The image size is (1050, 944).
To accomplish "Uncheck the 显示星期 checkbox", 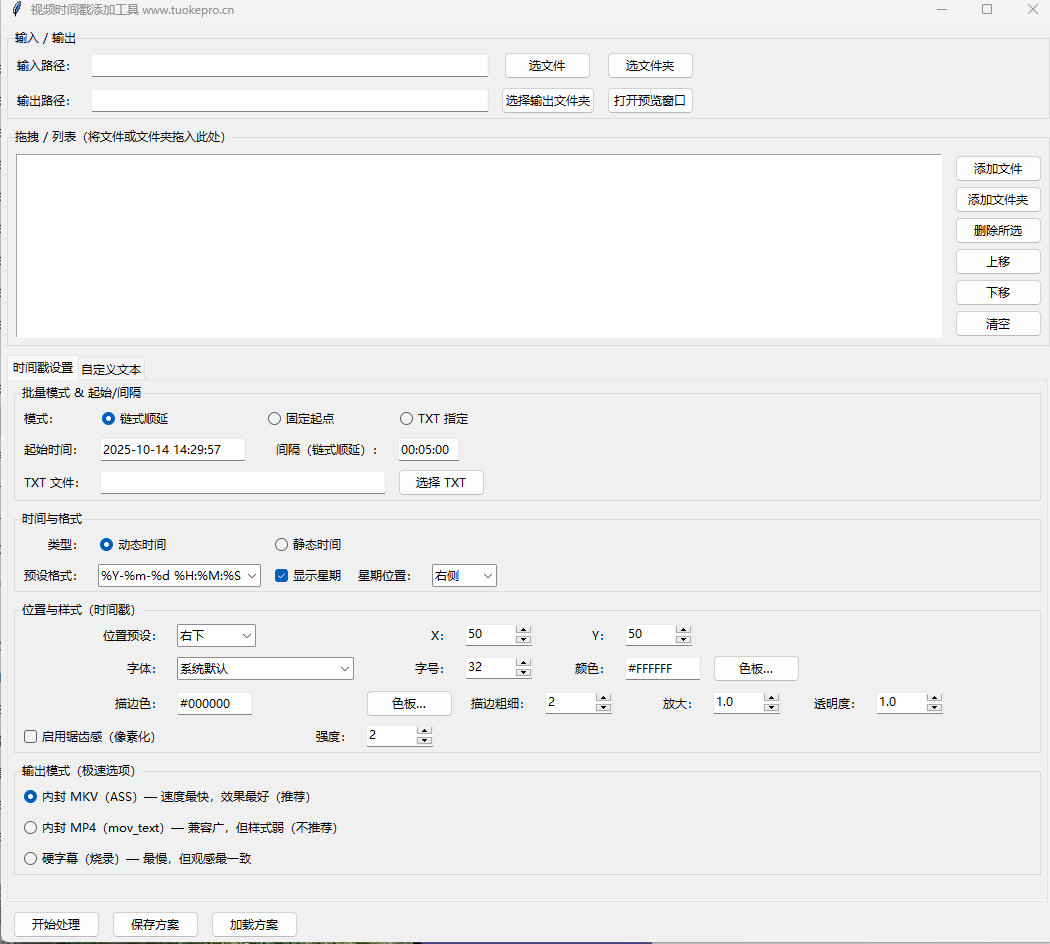I will click(x=282, y=575).
